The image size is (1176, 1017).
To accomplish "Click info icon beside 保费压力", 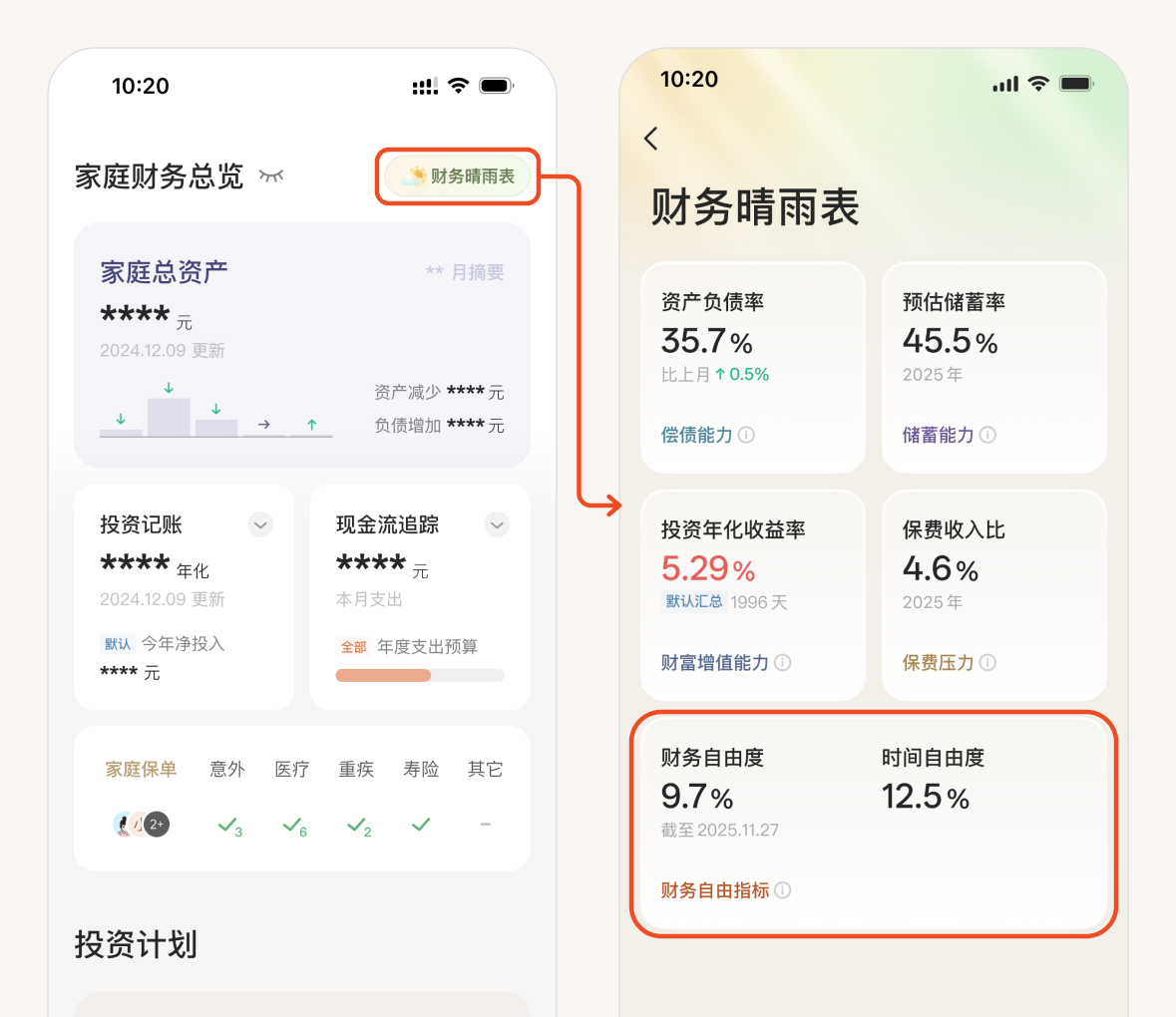I will pyautogui.click(x=987, y=663).
